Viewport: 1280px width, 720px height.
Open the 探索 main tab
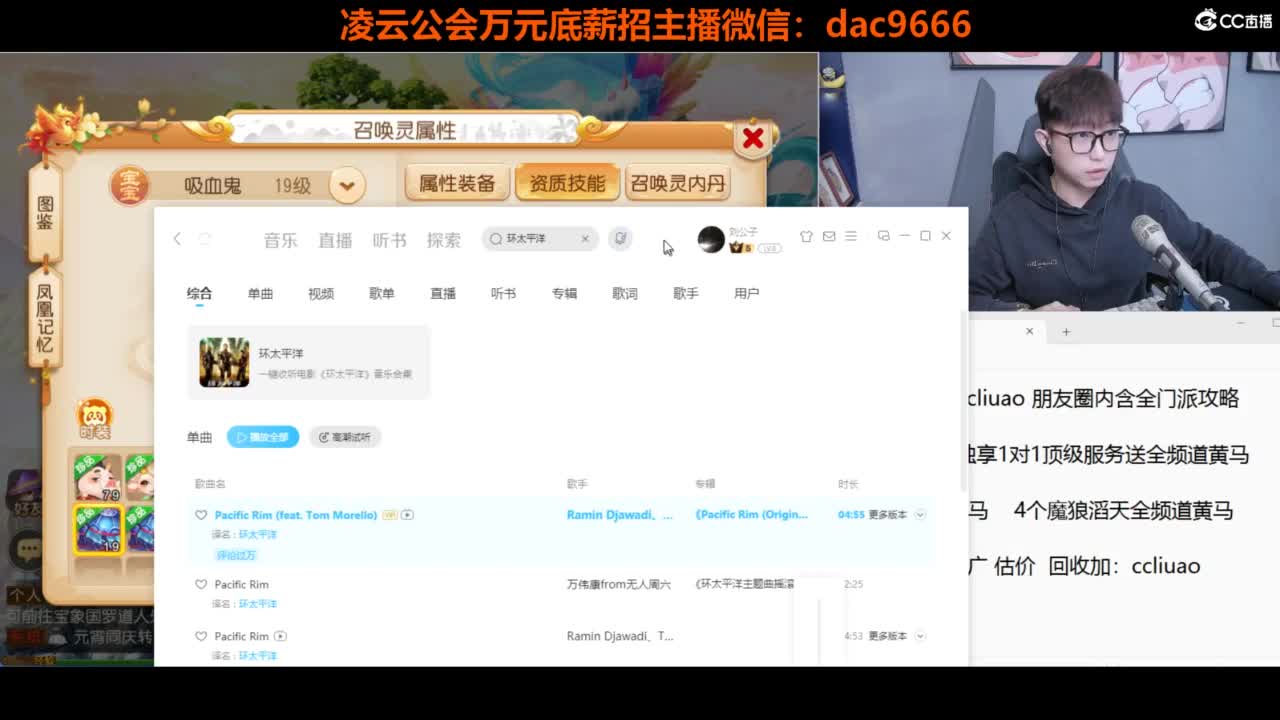click(x=443, y=240)
